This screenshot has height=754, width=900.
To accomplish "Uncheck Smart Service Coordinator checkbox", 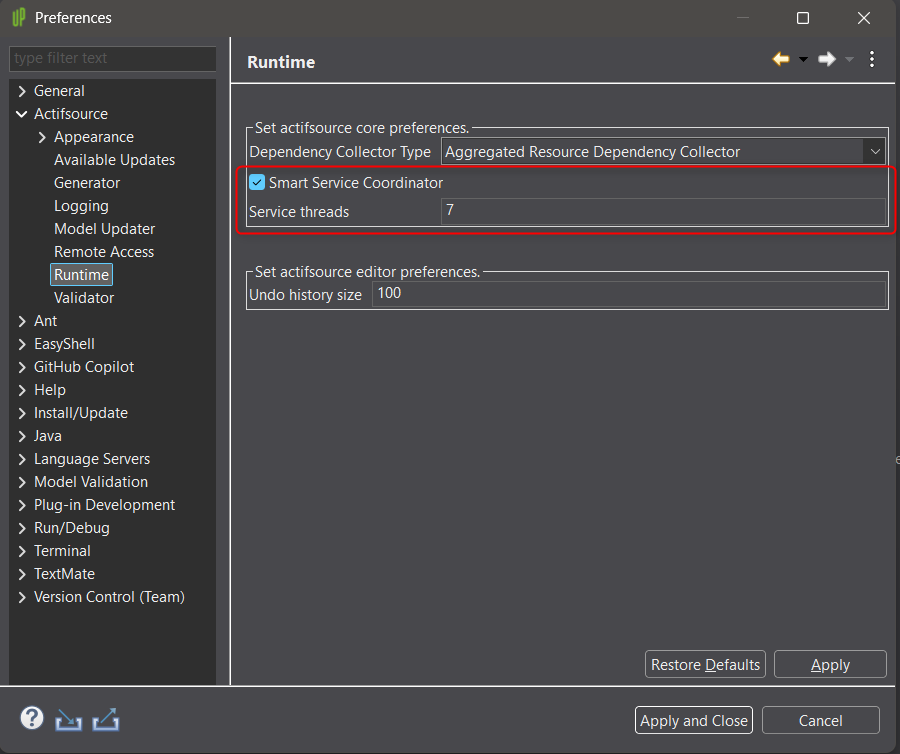I will pos(257,183).
